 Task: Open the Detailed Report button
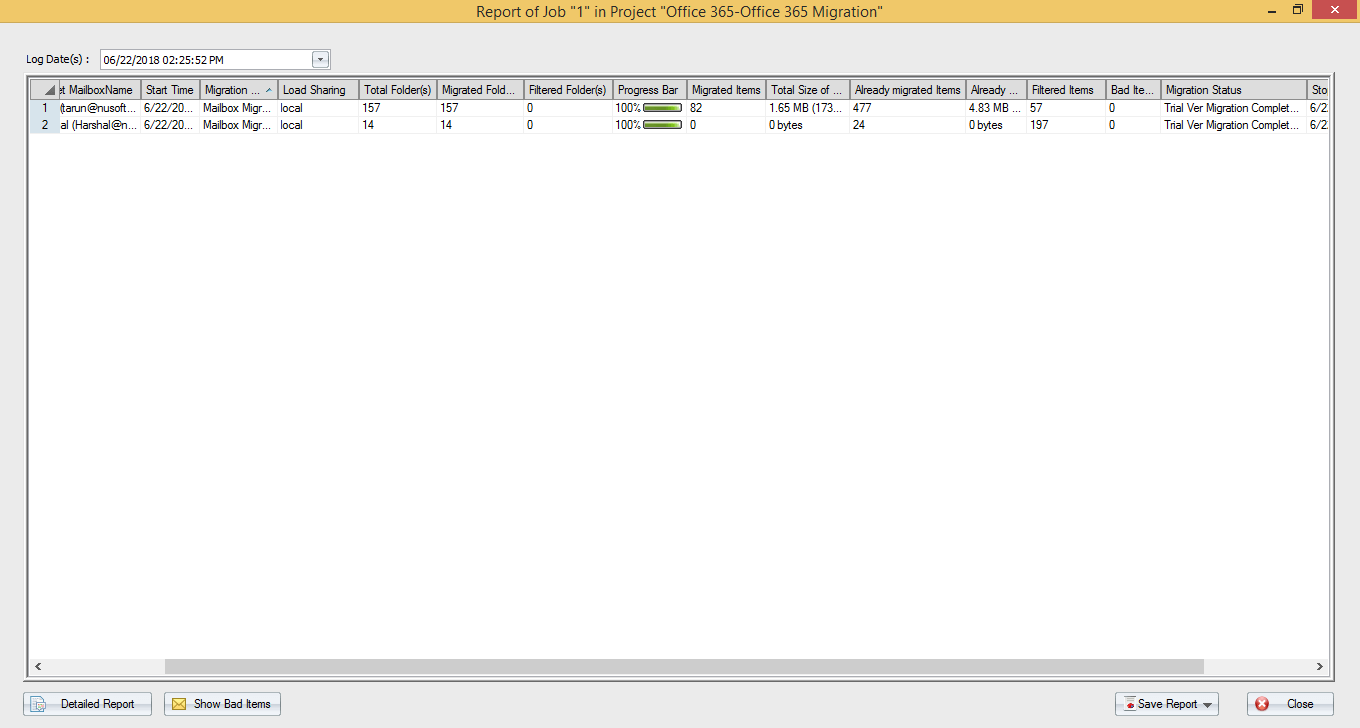87,704
